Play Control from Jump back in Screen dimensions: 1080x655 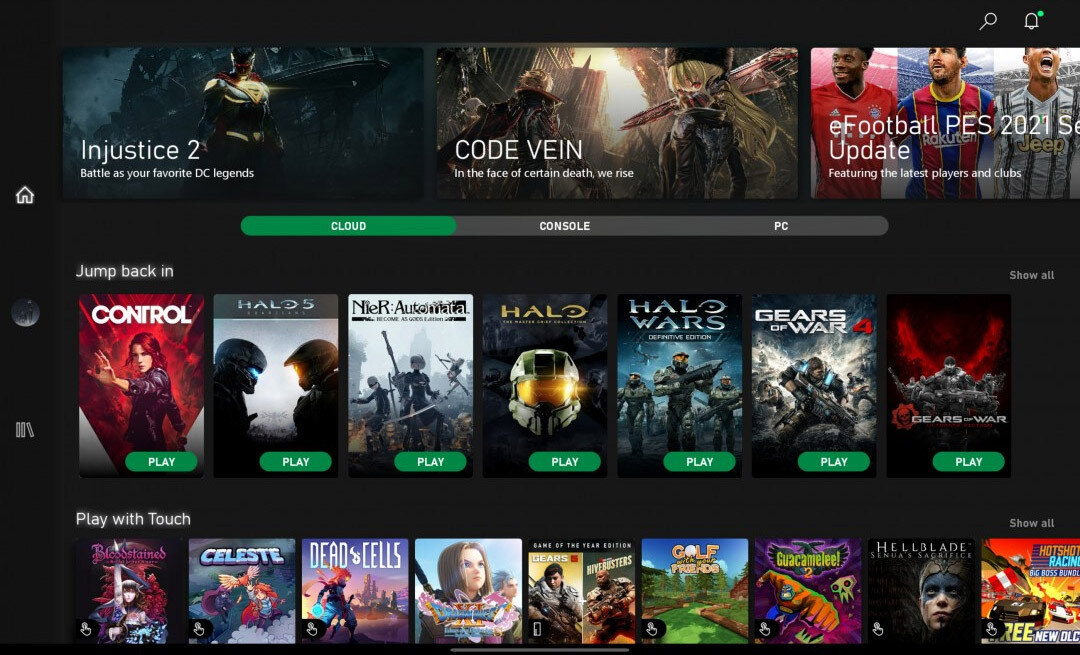tap(161, 462)
